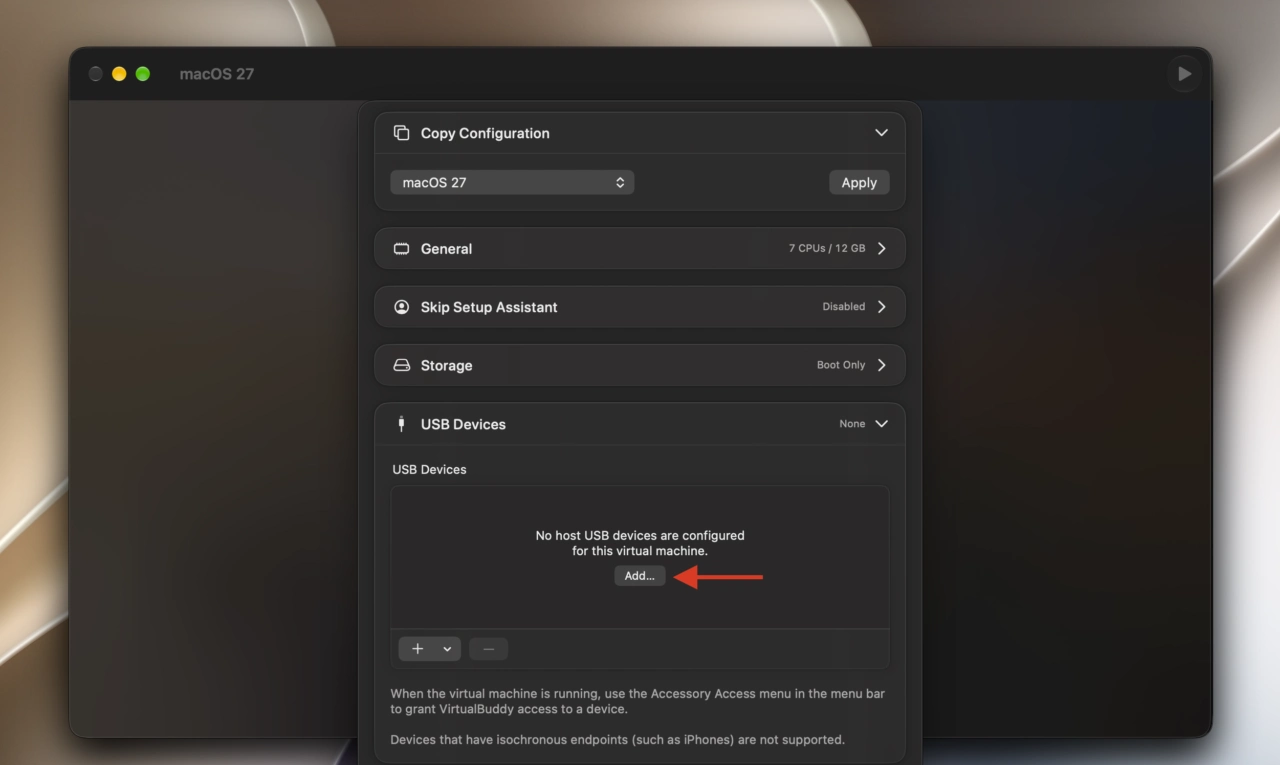Click the Skip Setup Assistant person icon
Screen dimensions: 1280x765
click(402, 307)
